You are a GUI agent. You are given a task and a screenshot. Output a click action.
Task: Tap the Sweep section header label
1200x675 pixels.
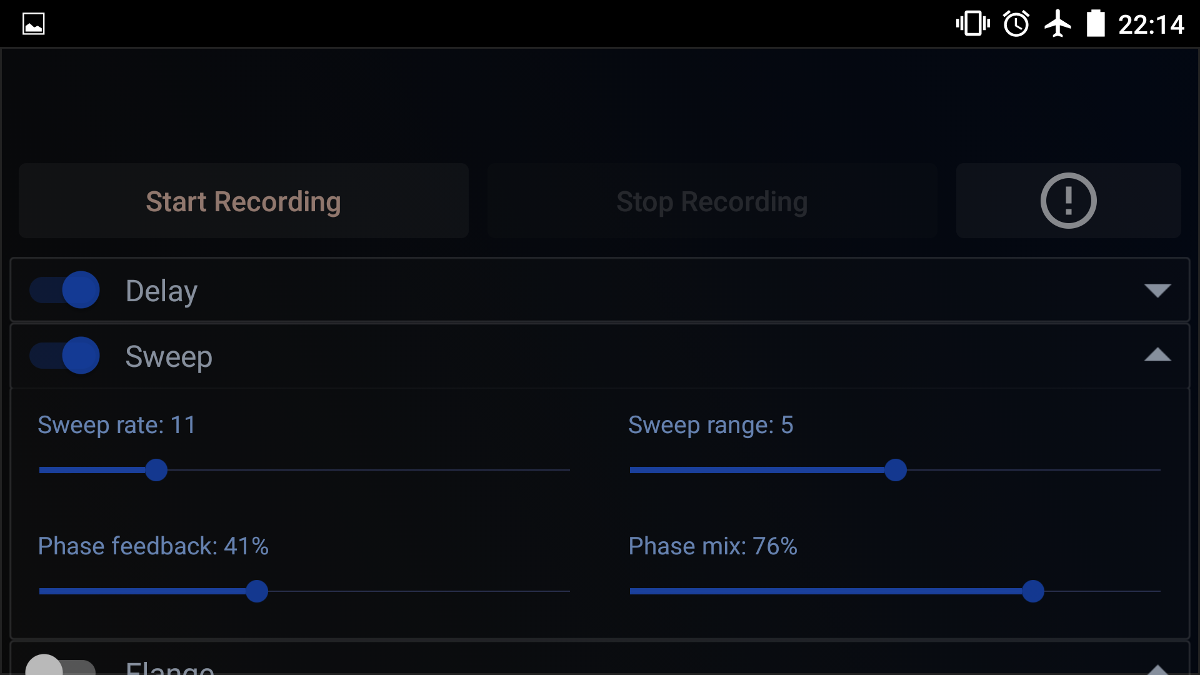pos(169,357)
